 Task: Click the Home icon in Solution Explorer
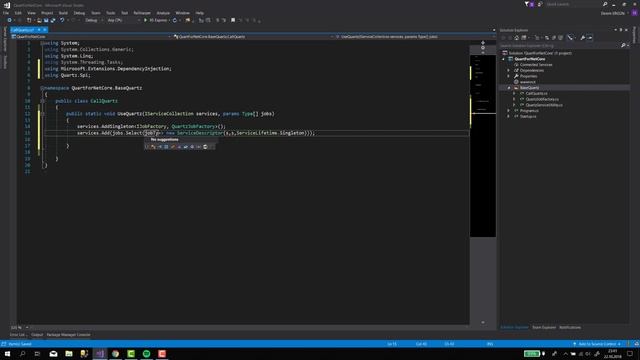(x=516, y=38)
